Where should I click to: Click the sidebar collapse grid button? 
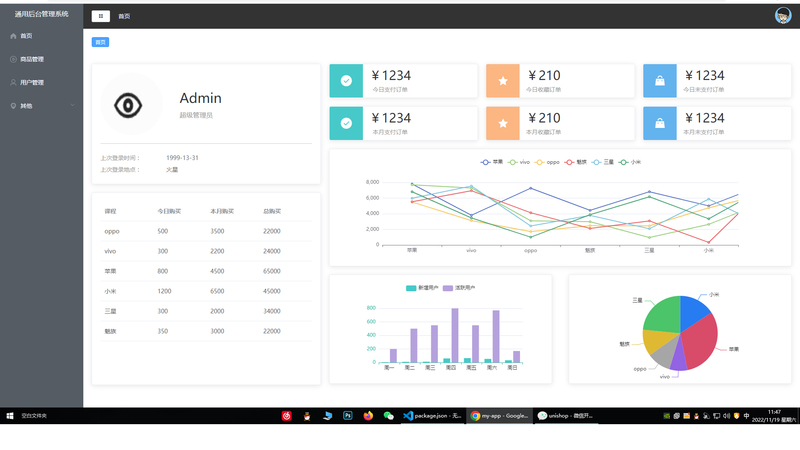pyautogui.click(x=101, y=16)
